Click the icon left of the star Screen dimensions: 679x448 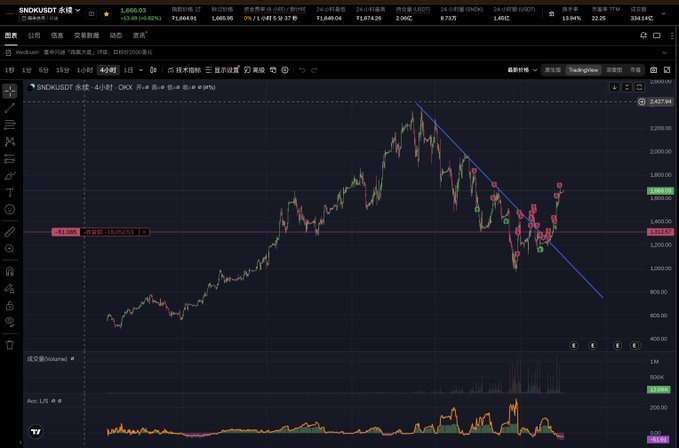91,14
